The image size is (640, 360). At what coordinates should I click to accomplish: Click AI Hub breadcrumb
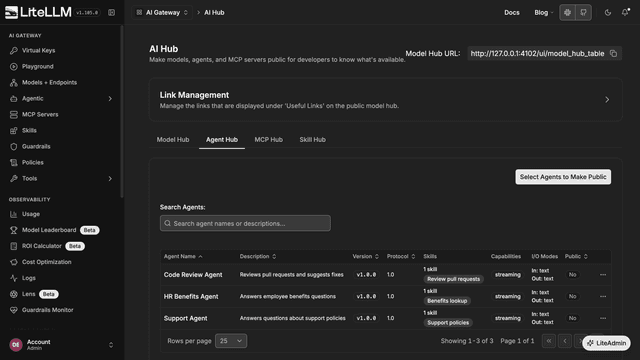coord(214,13)
